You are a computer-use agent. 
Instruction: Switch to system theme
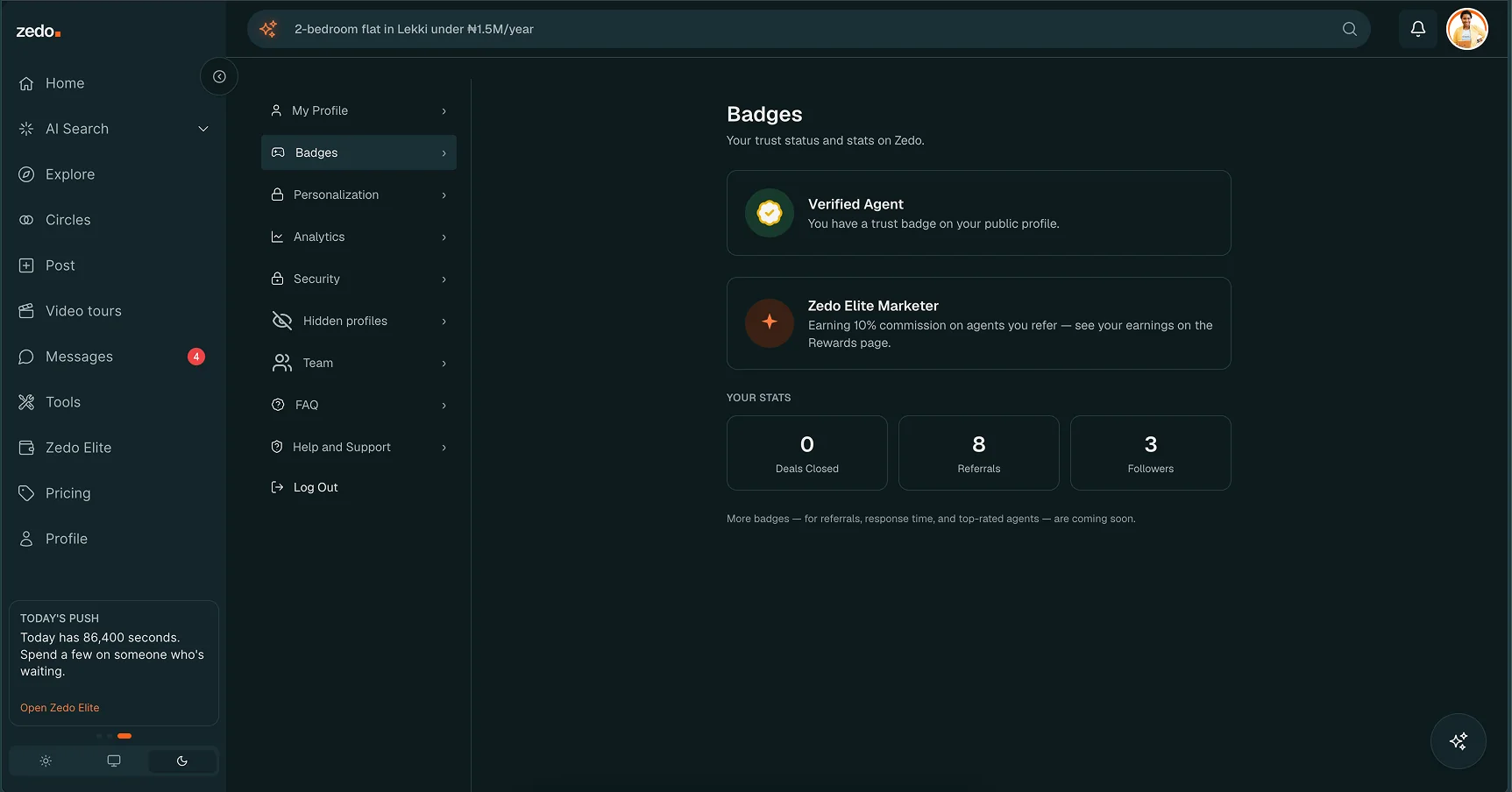[114, 761]
